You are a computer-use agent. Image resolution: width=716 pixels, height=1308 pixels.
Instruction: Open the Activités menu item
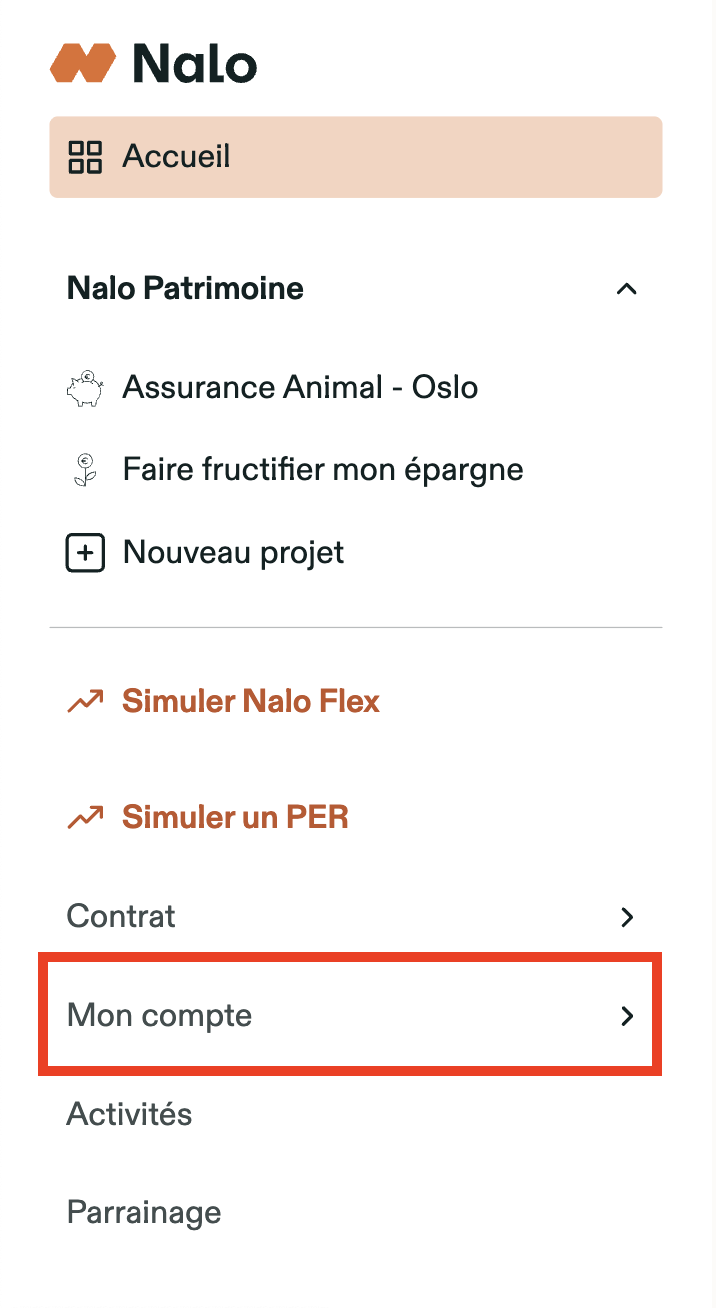click(x=129, y=1114)
